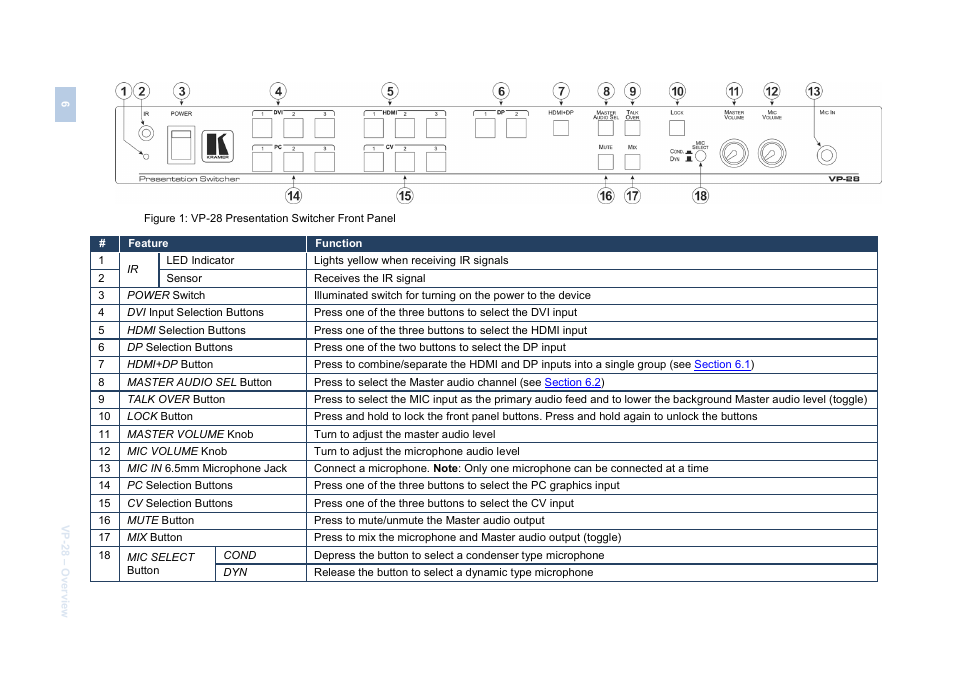Viewport: 954px width, 673px height.
Task: Click DVI button 2 in the diagram
Action: pyautogui.click(x=293, y=128)
